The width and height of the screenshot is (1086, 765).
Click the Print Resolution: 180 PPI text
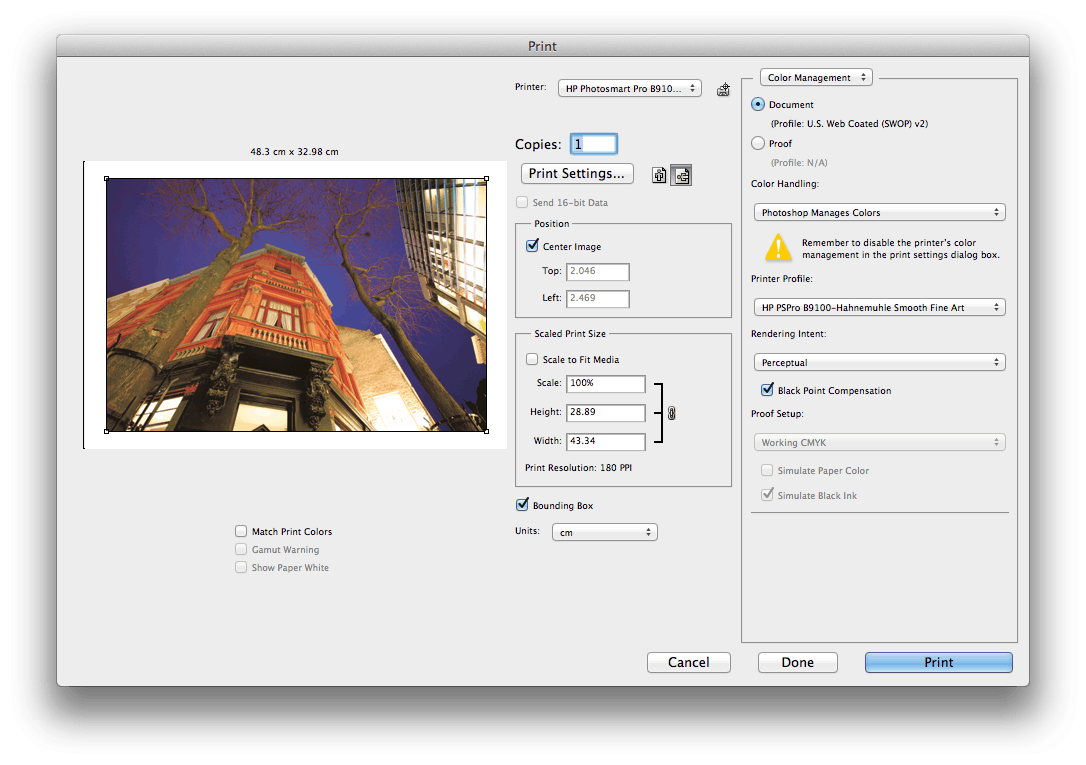pos(578,468)
